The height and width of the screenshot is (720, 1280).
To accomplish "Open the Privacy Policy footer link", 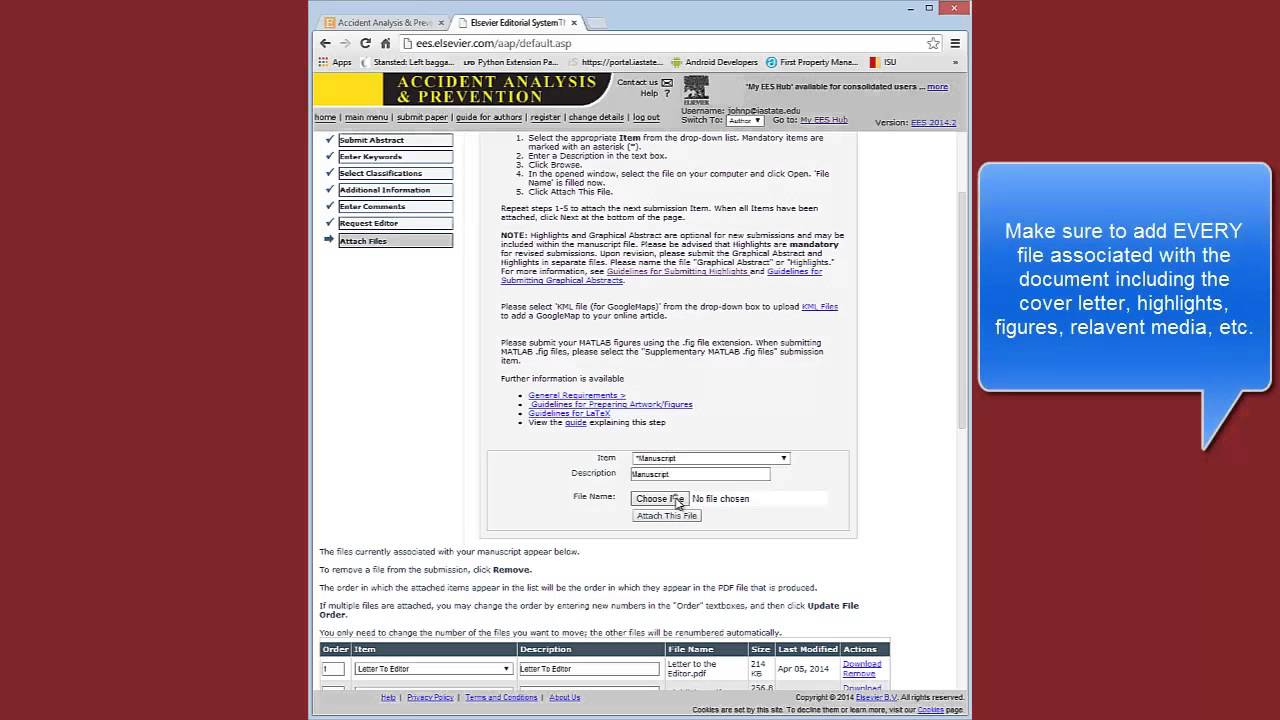I will pyautogui.click(x=430, y=697).
